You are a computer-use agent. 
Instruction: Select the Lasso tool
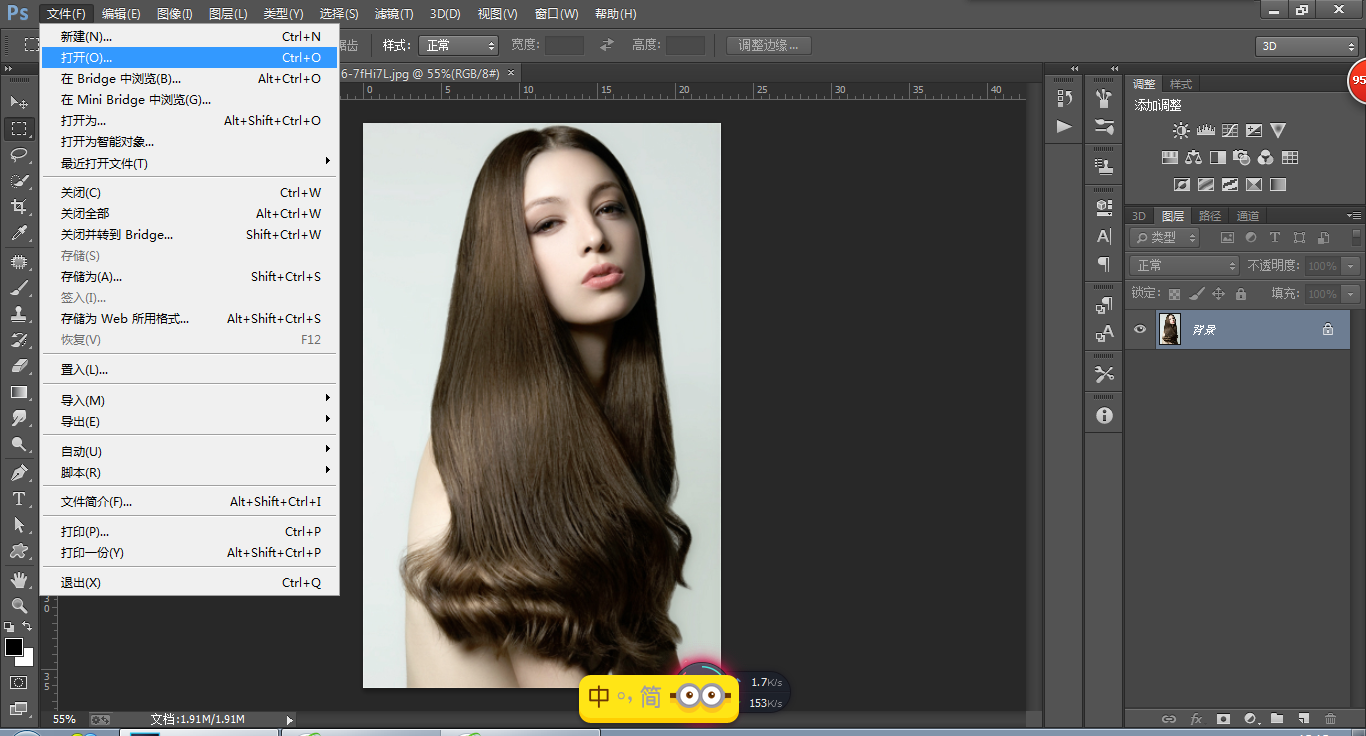pyautogui.click(x=19, y=154)
